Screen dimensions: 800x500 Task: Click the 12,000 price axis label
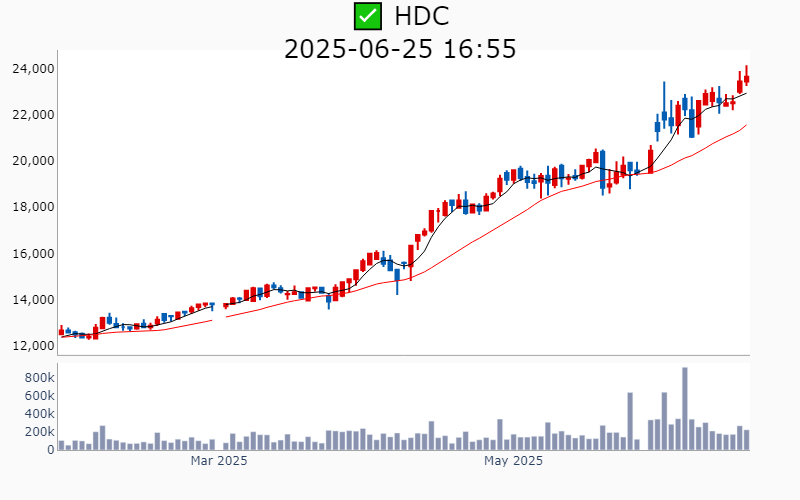click(33, 345)
